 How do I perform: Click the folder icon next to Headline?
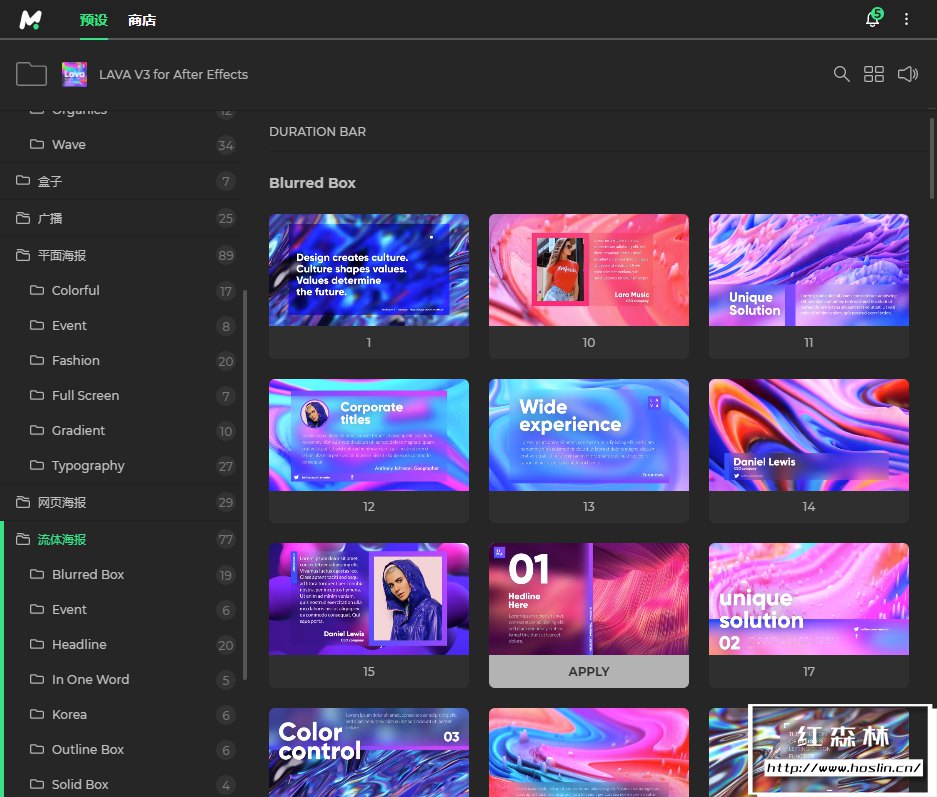37,644
